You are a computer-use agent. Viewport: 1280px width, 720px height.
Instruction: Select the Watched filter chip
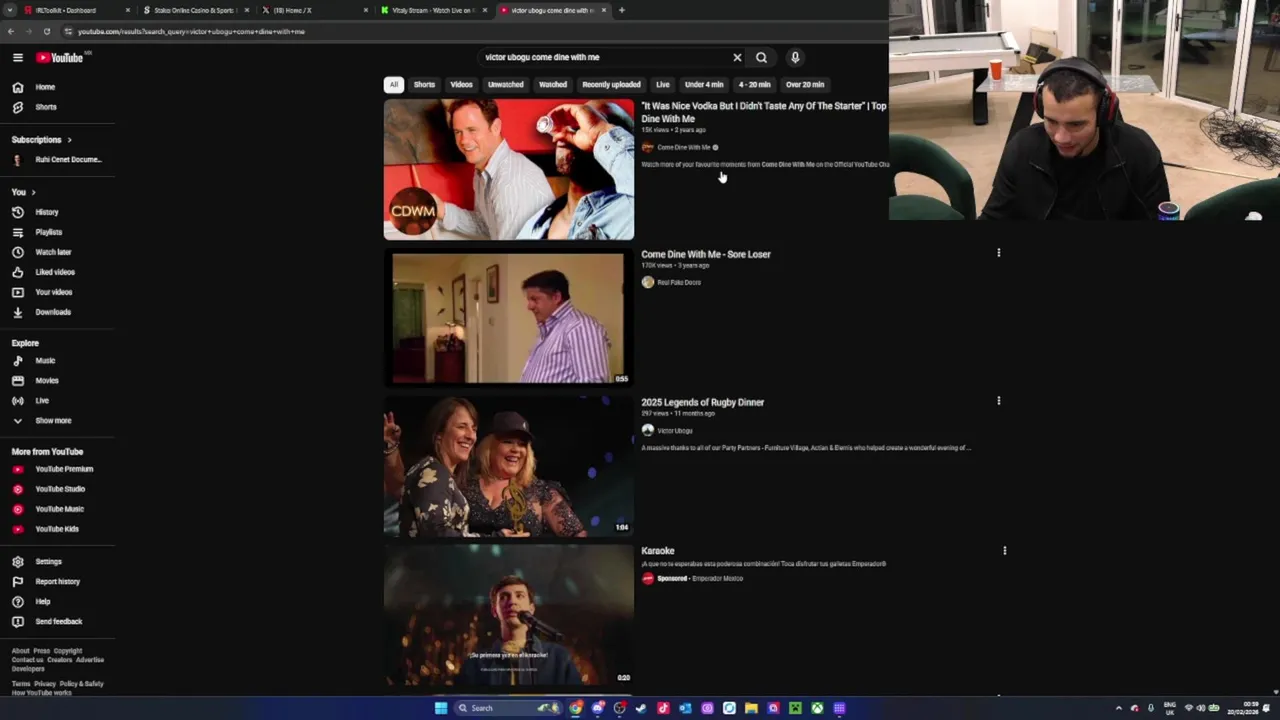[553, 85]
